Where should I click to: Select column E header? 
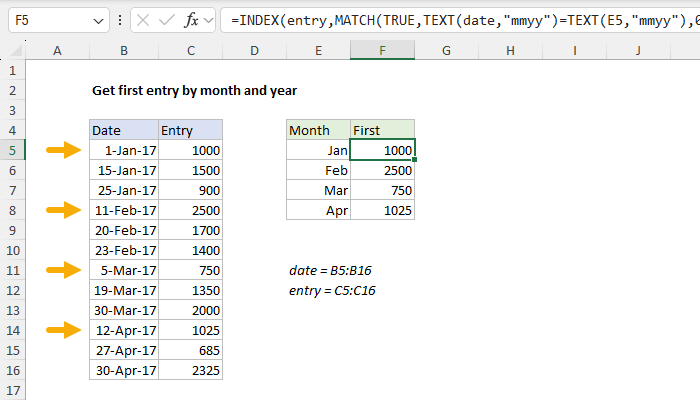[x=318, y=51]
